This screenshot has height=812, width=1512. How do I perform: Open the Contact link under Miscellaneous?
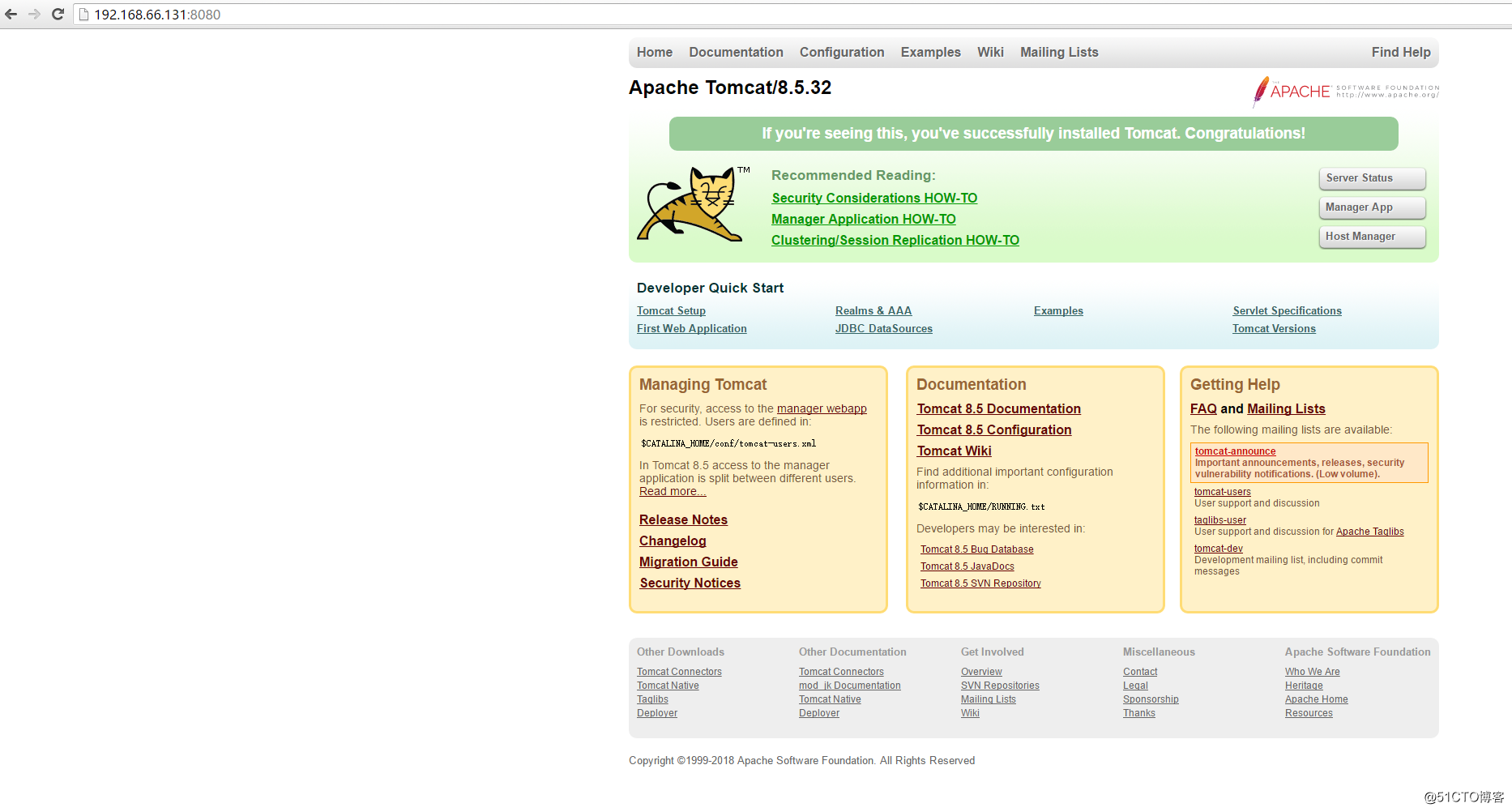pyautogui.click(x=1140, y=672)
